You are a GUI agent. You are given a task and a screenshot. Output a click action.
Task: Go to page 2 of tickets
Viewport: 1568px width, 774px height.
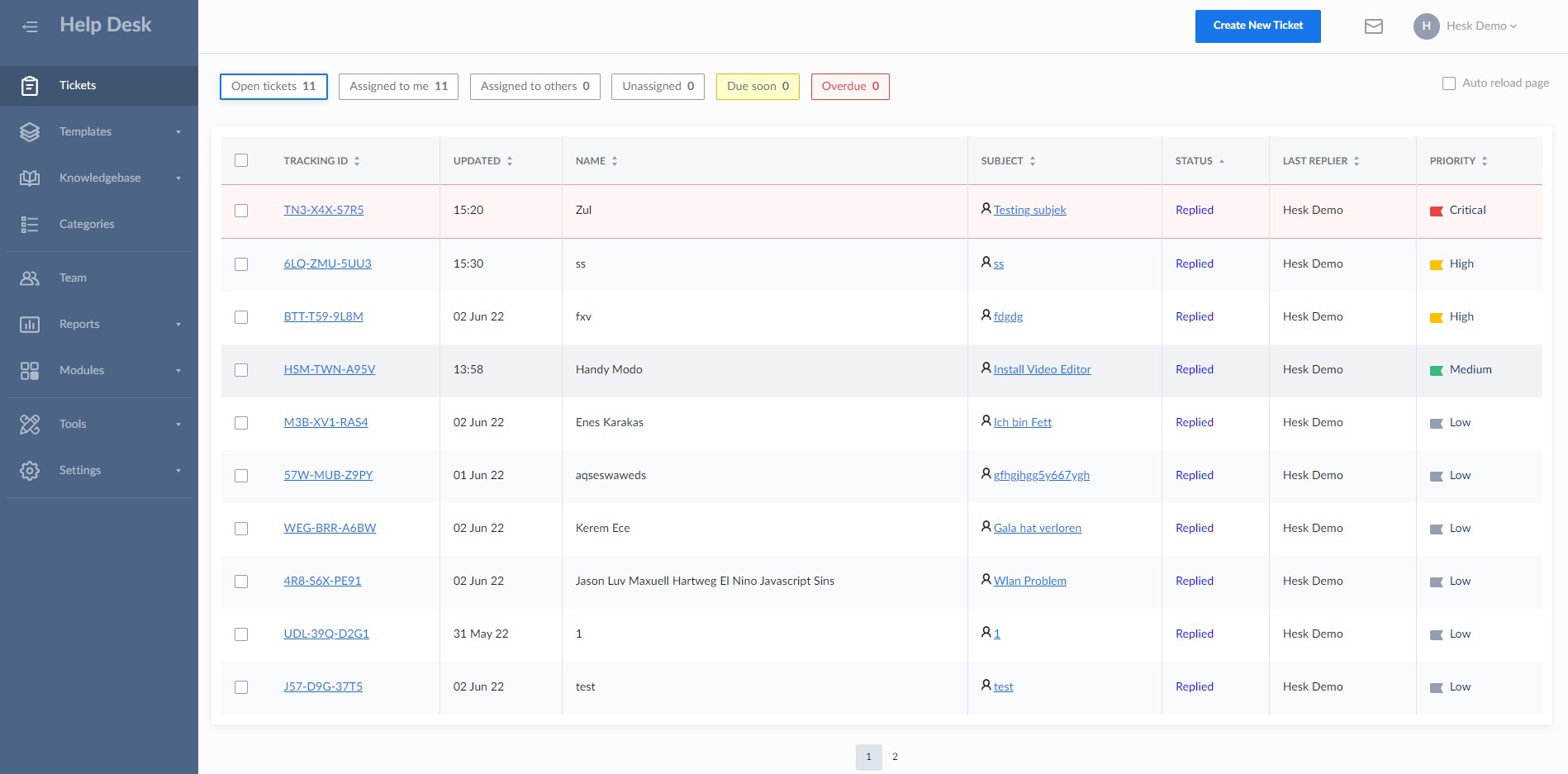pyautogui.click(x=895, y=757)
